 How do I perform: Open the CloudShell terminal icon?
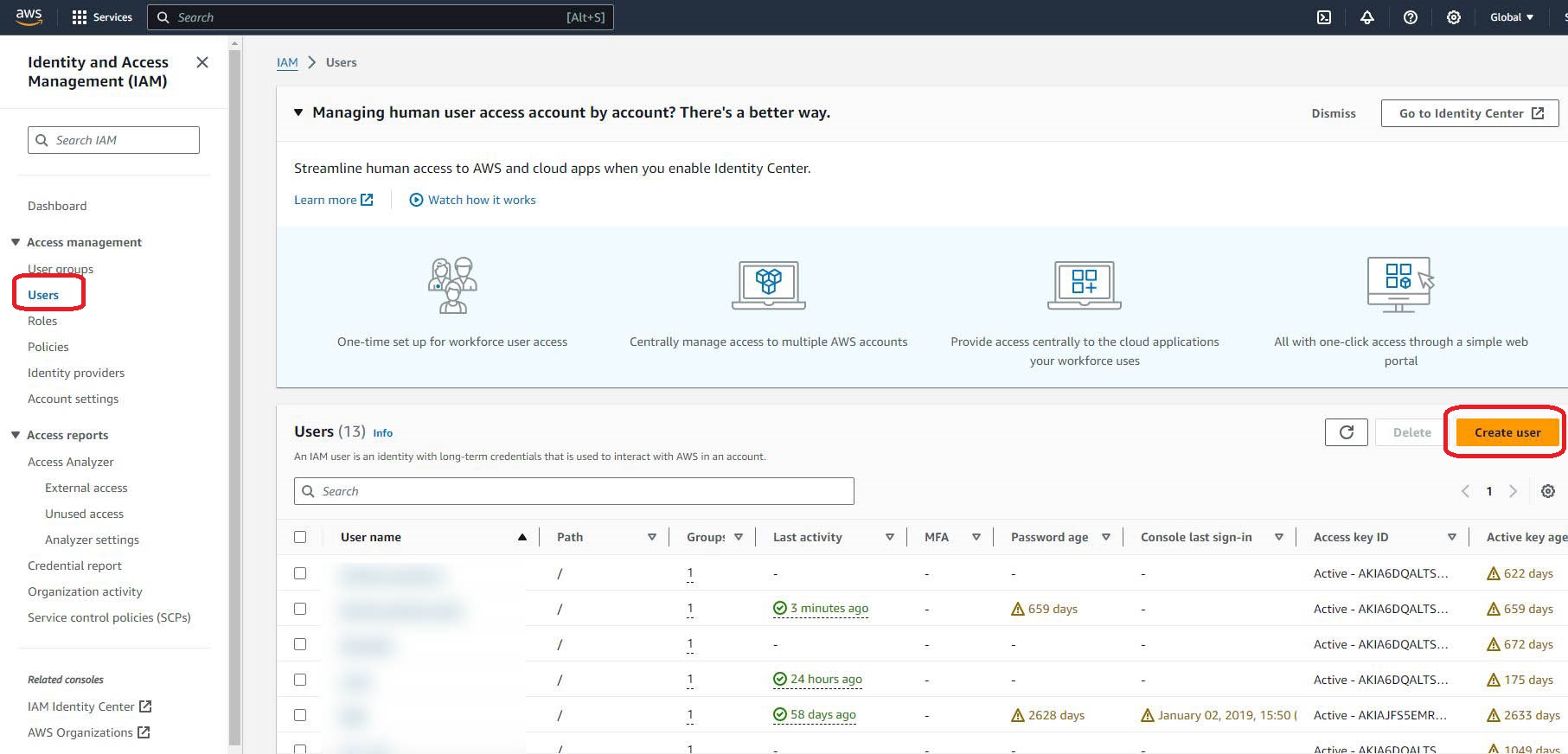point(1324,17)
